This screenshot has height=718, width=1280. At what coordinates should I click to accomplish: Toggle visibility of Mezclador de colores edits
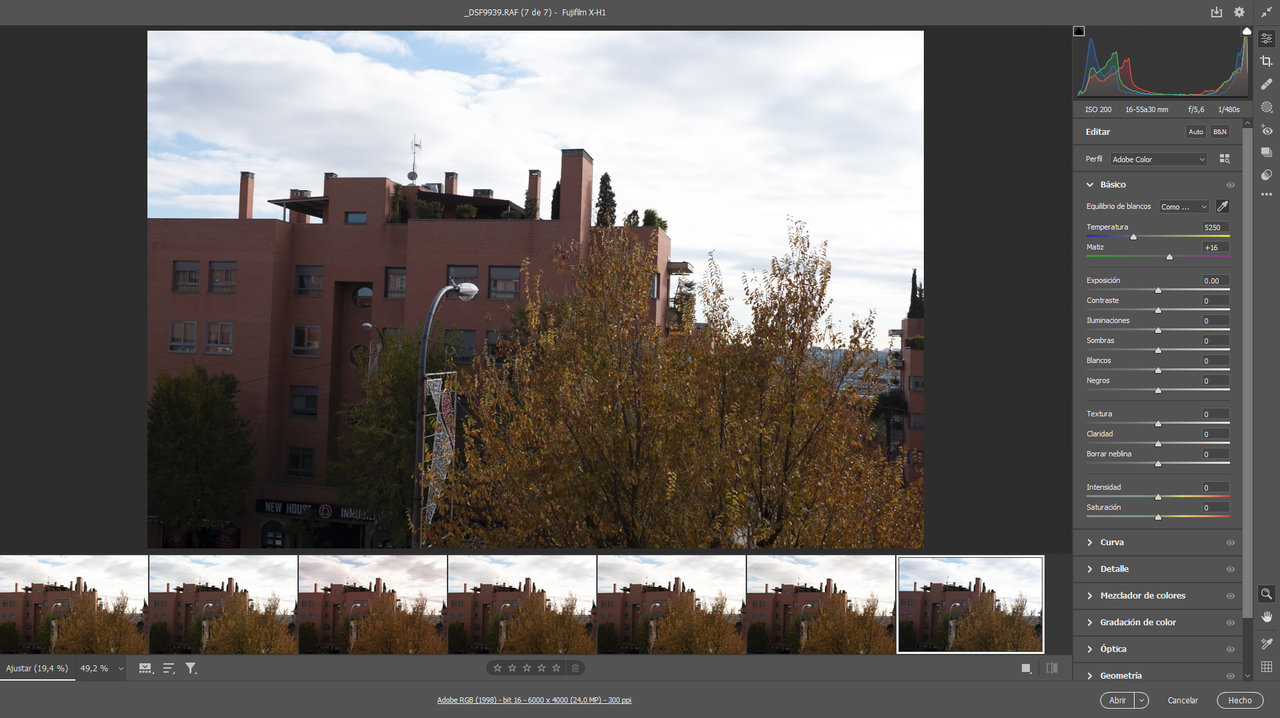click(x=1230, y=596)
